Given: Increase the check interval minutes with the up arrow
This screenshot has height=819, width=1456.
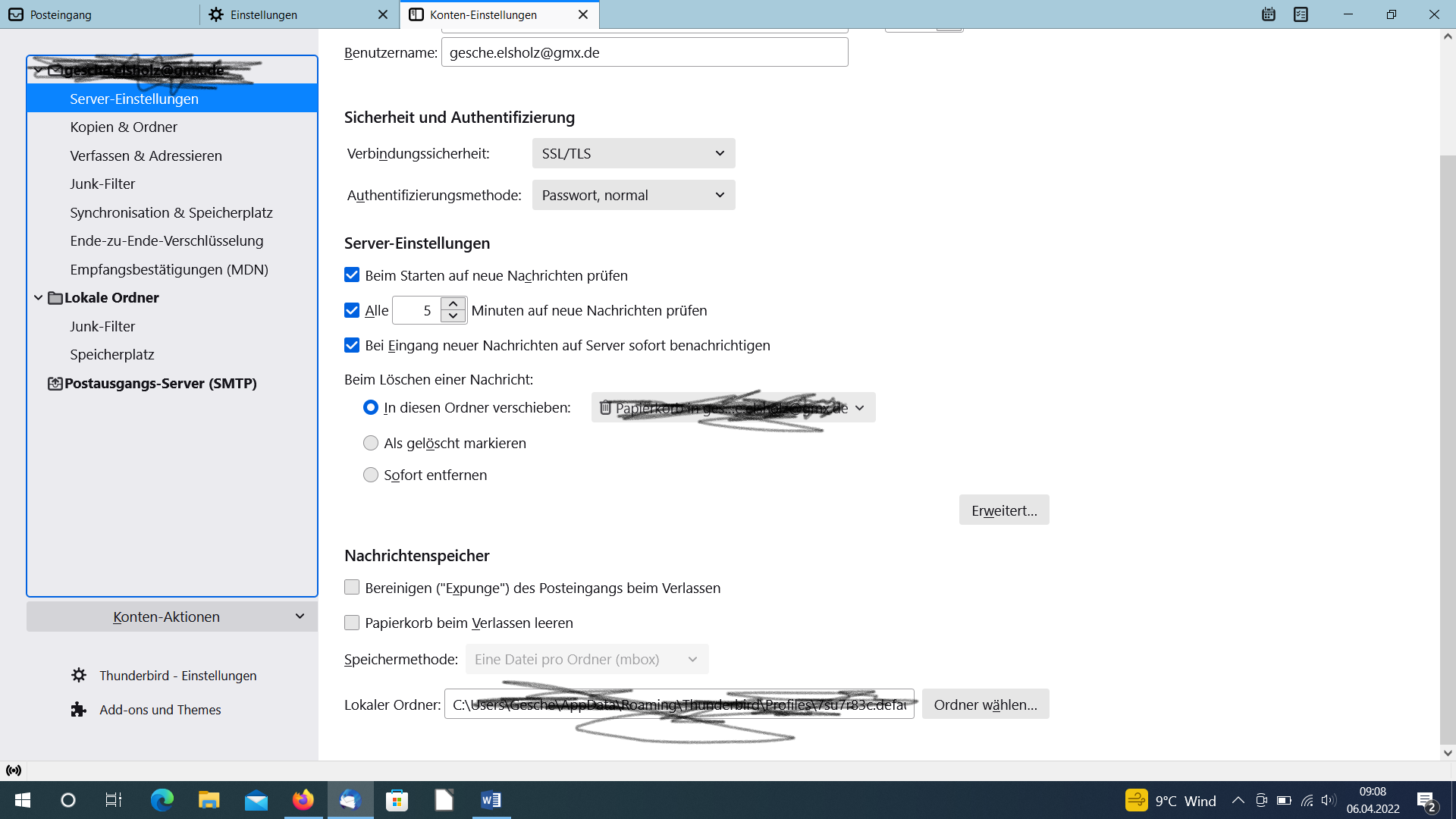Looking at the screenshot, I should point(453,303).
